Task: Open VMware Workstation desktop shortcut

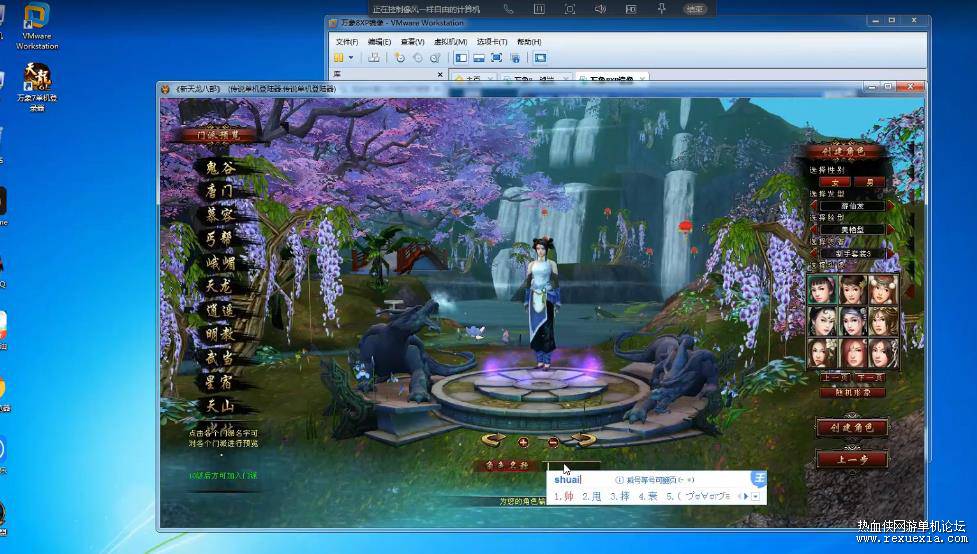Action: [36, 26]
